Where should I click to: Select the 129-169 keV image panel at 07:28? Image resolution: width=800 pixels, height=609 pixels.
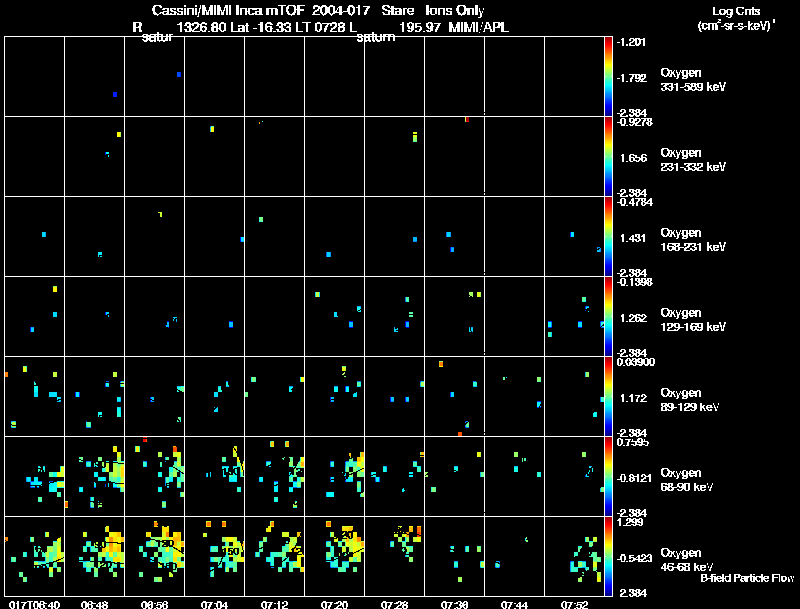[x=394, y=317]
